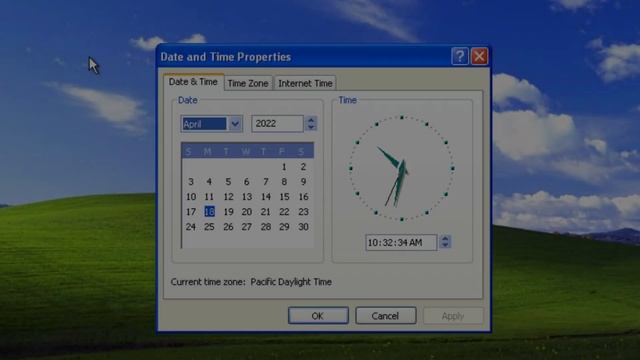Pick day 24 in the calendar
Screen dimensions: 640x360
[x=191, y=227]
